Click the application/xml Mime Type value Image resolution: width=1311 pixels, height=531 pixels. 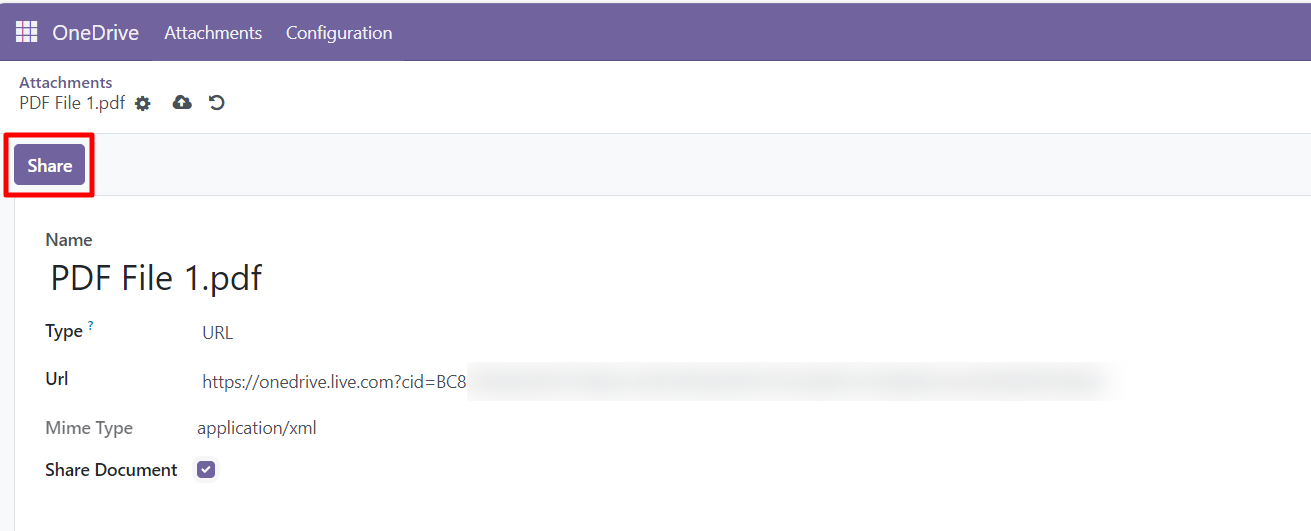257,428
